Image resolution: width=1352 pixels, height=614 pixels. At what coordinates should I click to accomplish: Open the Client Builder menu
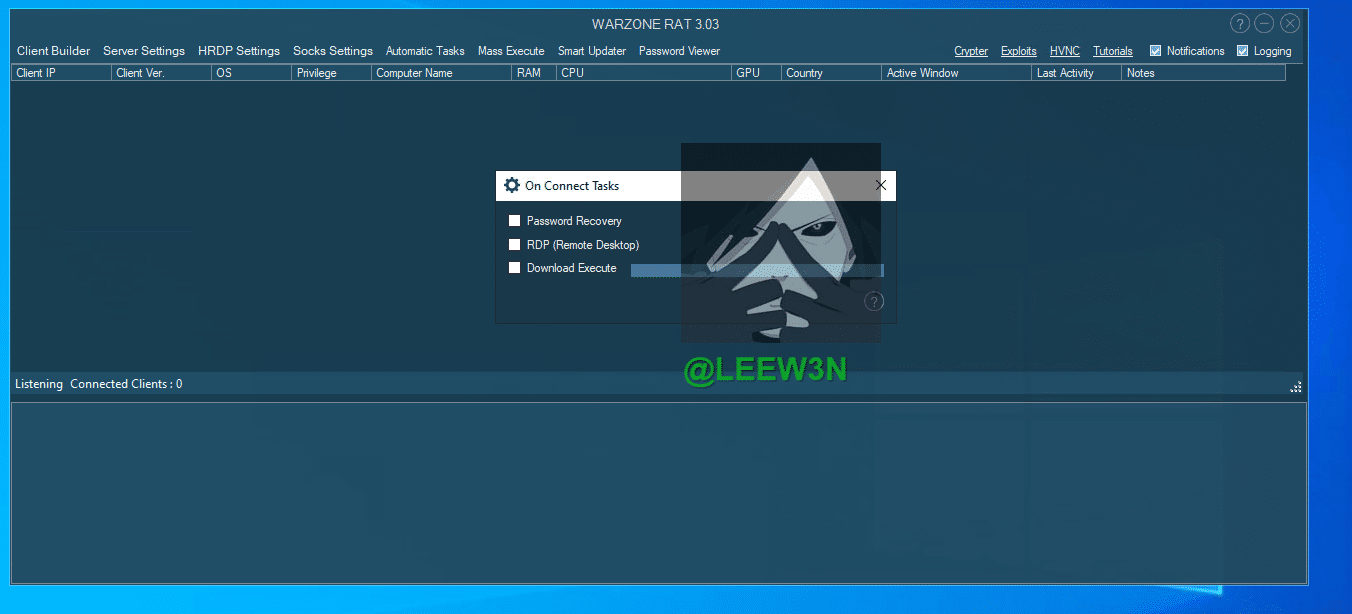pos(53,51)
